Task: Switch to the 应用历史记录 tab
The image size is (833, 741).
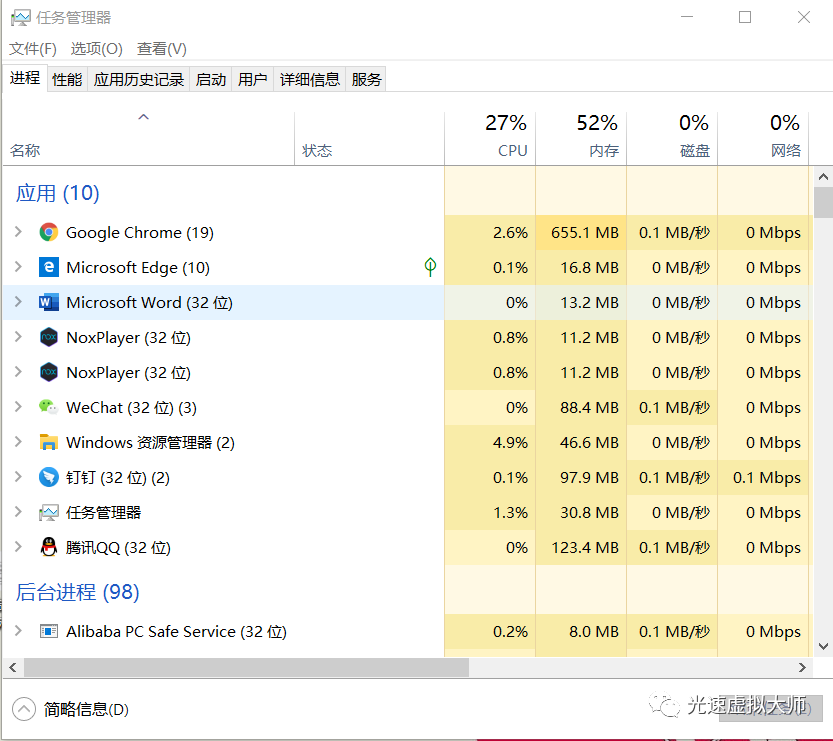Action: [x=139, y=80]
